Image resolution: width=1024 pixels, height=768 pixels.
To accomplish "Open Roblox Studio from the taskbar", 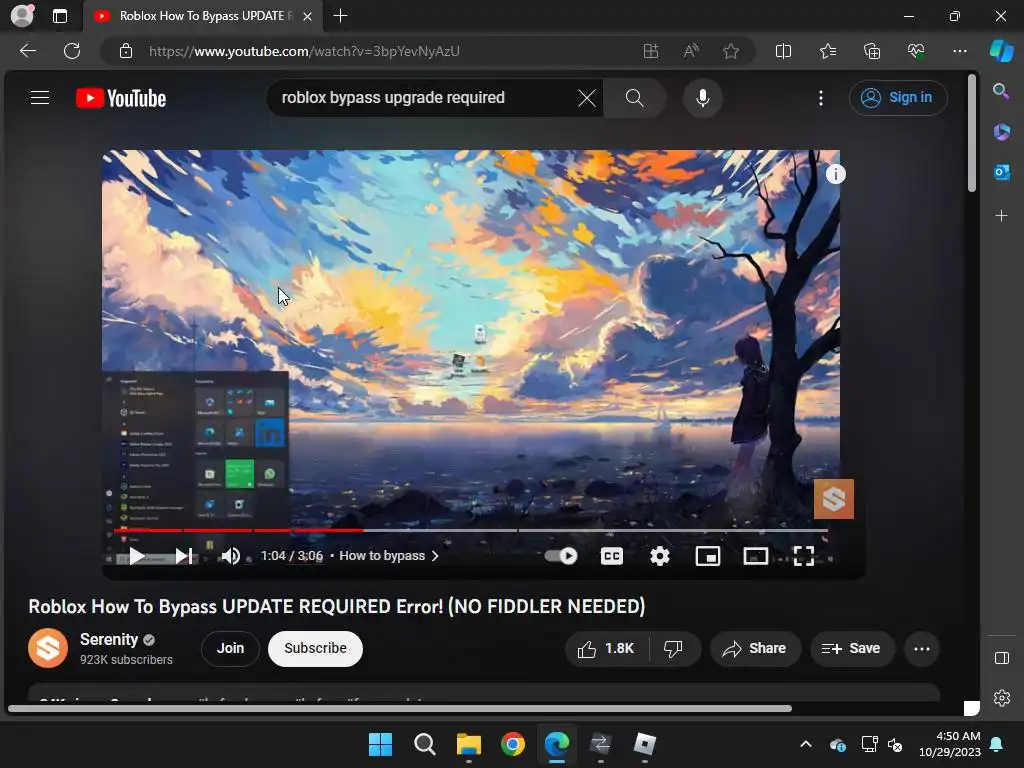I will [x=645, y=744].
